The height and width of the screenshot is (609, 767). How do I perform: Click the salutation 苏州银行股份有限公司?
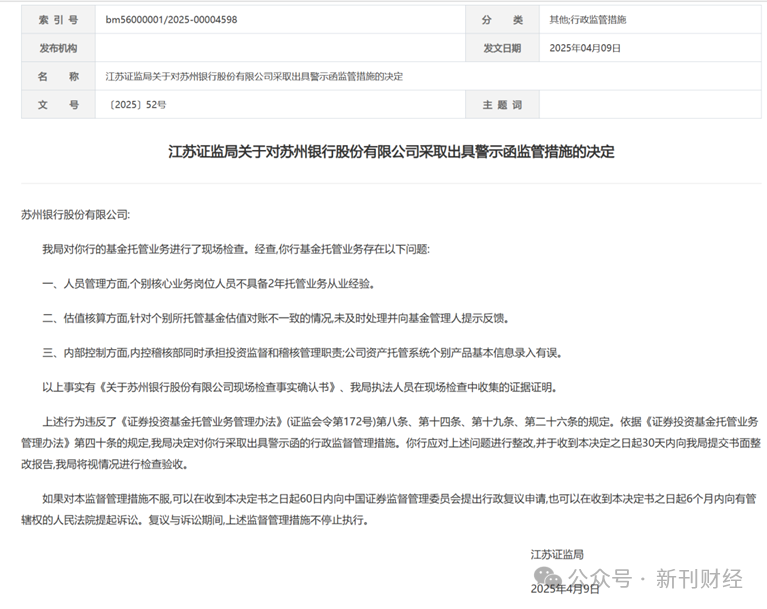[x=75, y=214]
